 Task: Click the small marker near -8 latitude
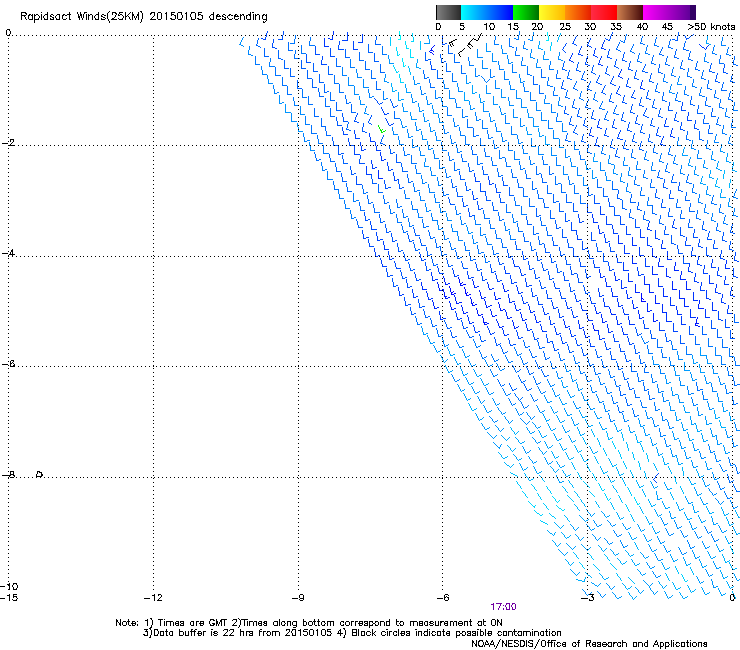coord(40,474)
